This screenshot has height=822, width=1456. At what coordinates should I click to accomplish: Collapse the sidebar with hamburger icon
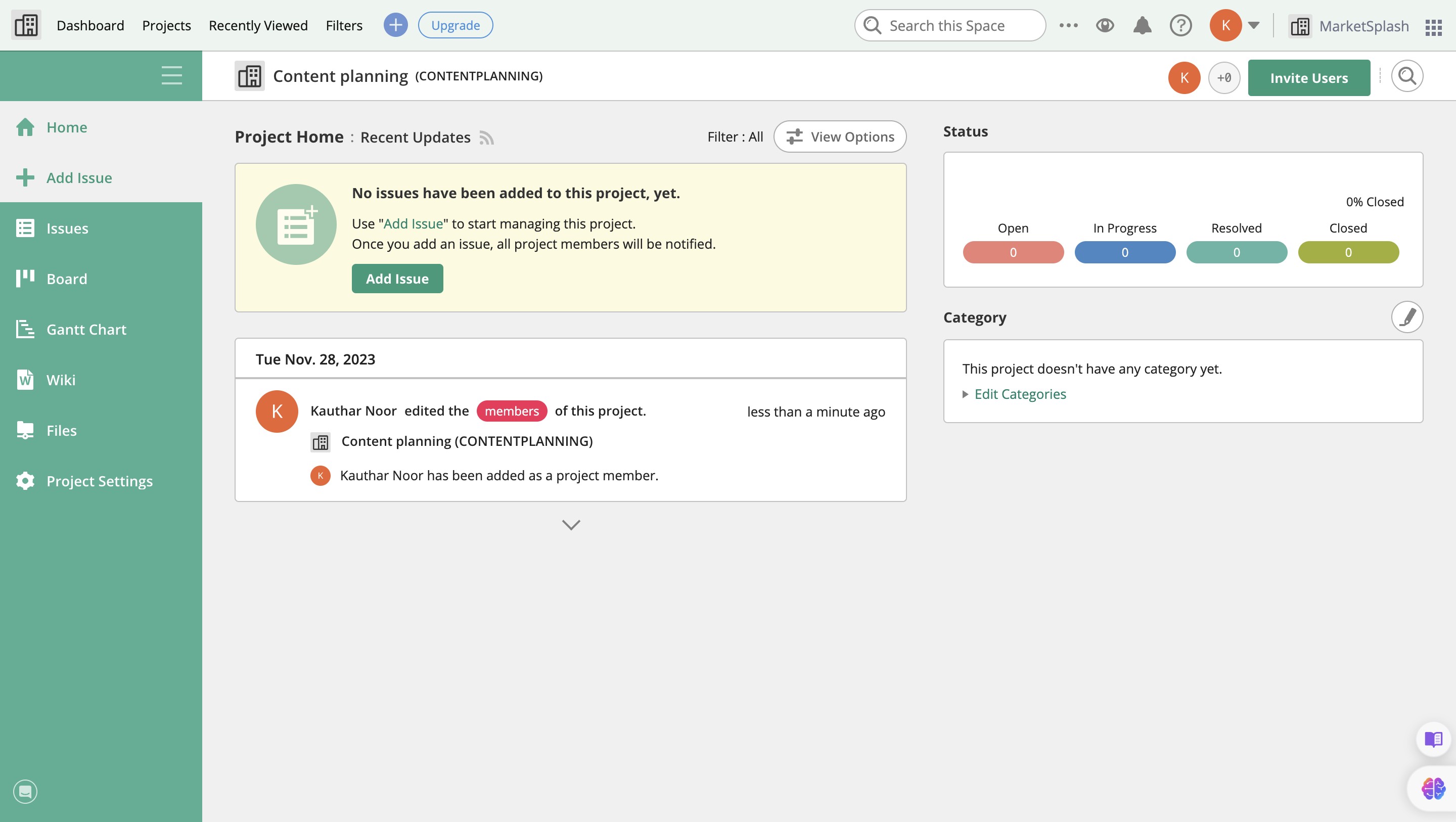click(171, 75)
